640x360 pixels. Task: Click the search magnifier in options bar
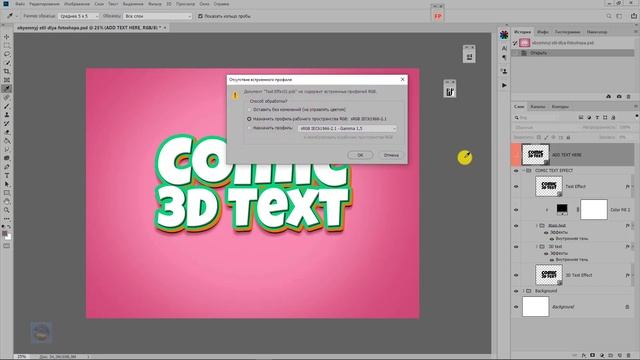coord(609,16)
